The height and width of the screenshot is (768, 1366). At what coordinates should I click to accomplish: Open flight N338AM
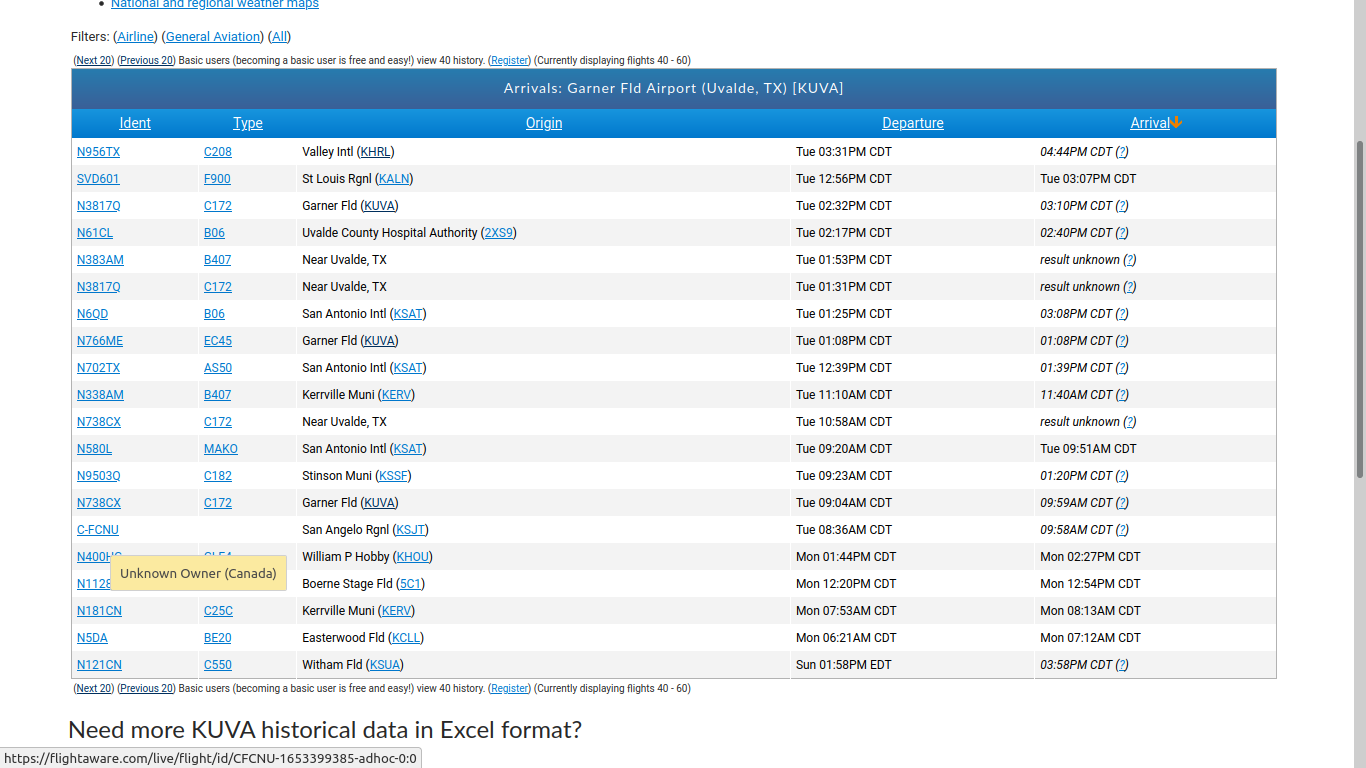(100, 395)
